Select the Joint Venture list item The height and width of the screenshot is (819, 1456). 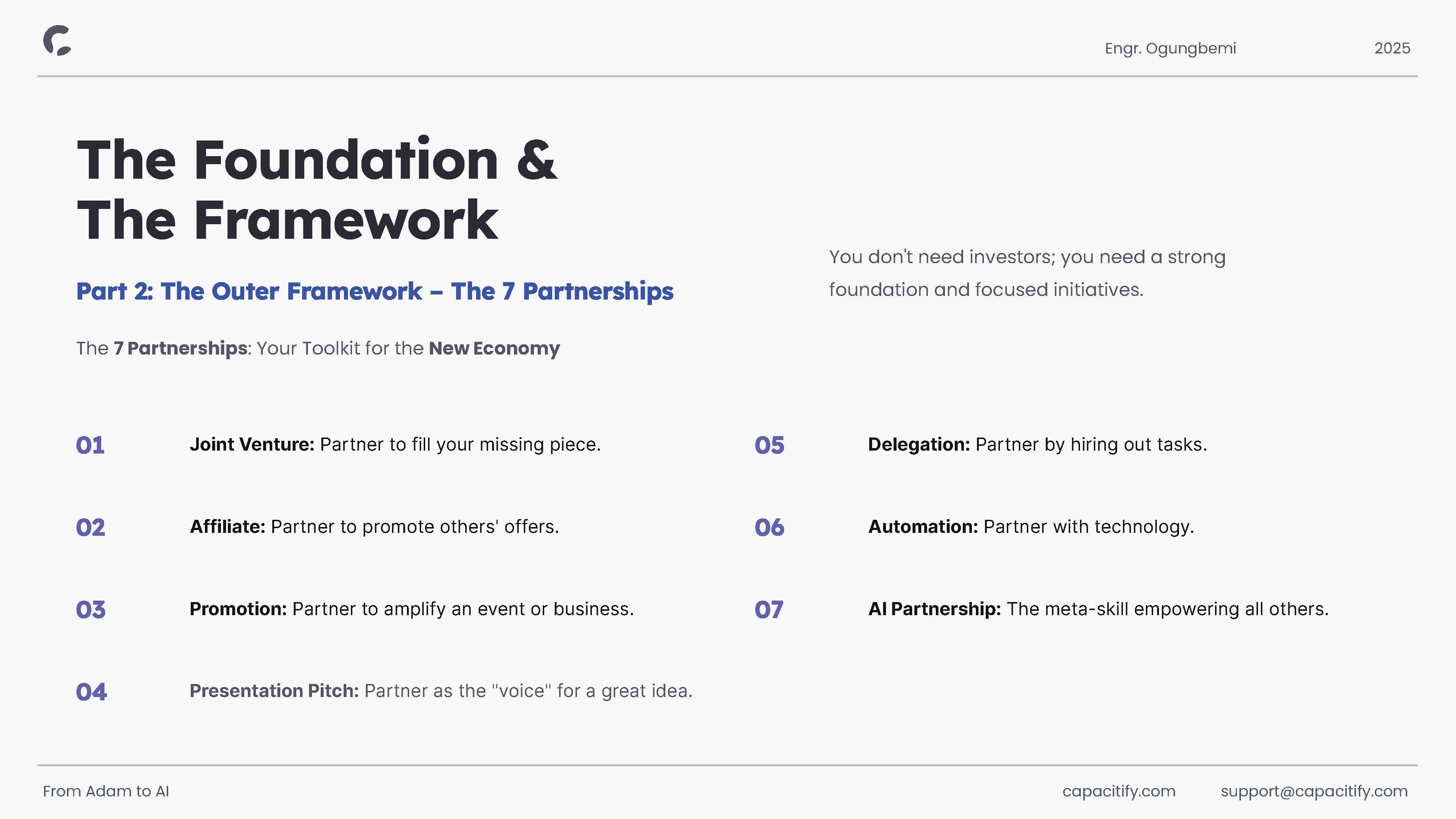click(x=395, y=445)
